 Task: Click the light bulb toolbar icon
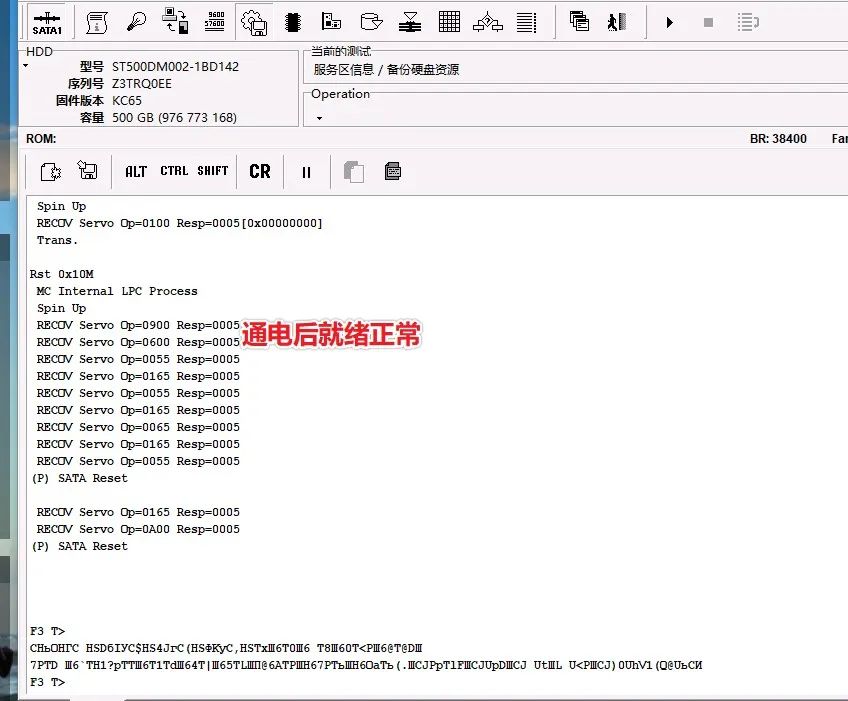(136, 22)
